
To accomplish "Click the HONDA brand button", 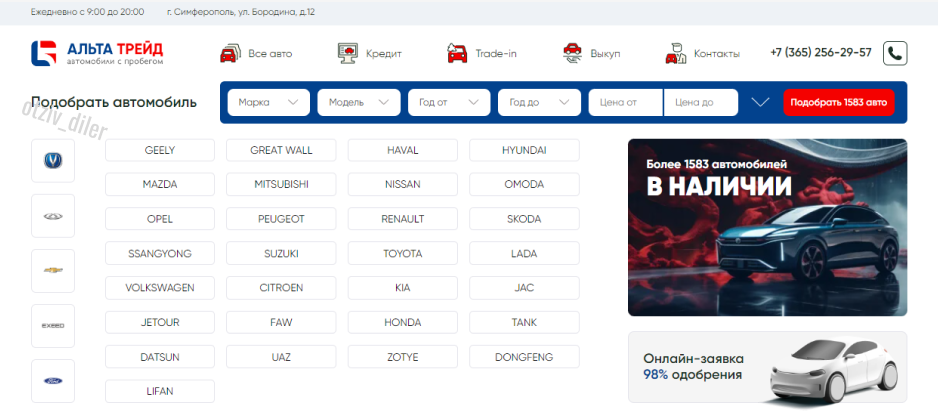I will coord(403,323).
